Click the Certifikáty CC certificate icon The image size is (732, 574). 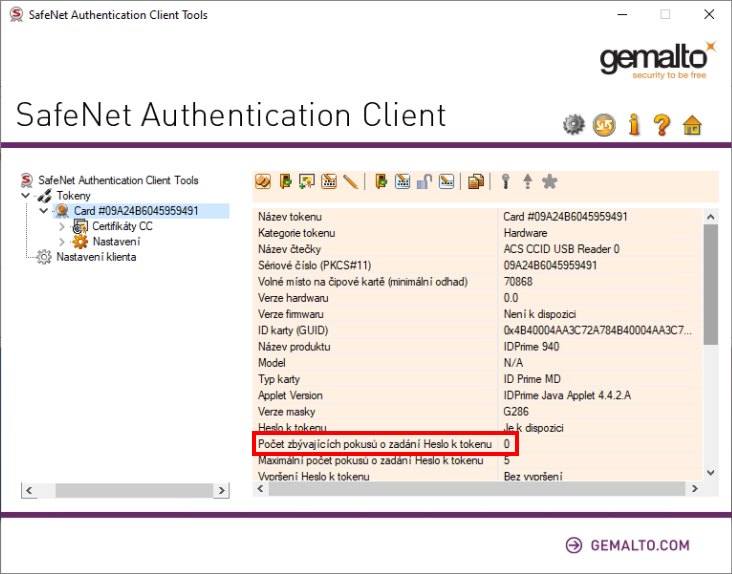click(x=80, y=226)
